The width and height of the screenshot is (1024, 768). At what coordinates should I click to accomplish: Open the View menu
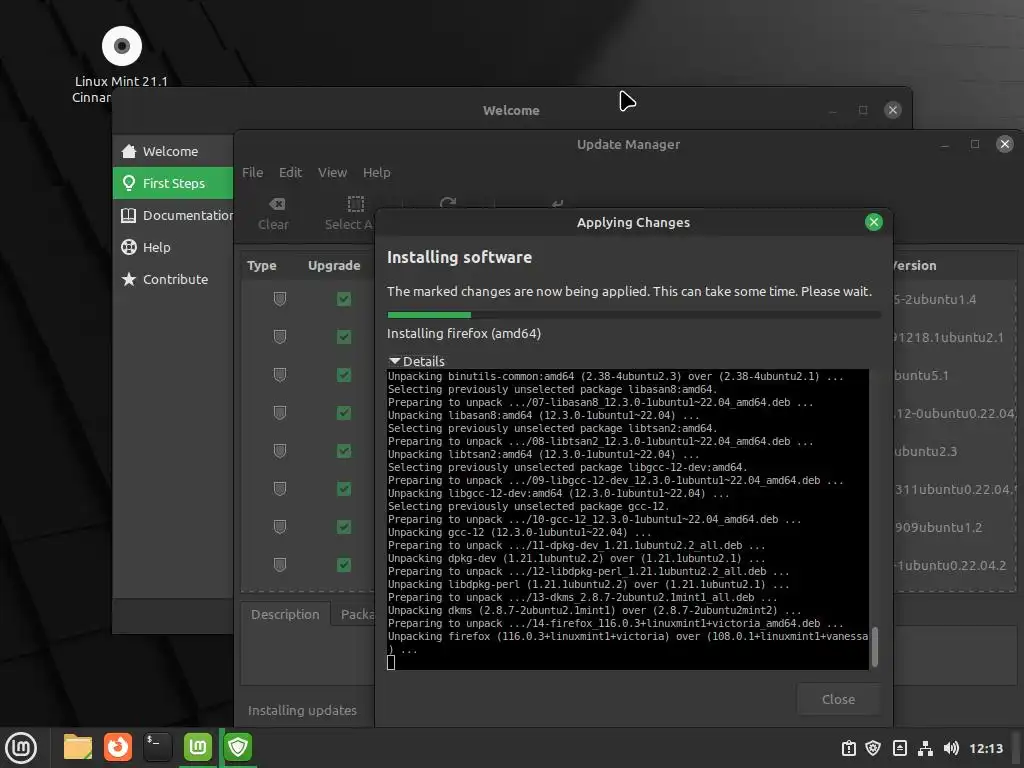click(332, 172)
